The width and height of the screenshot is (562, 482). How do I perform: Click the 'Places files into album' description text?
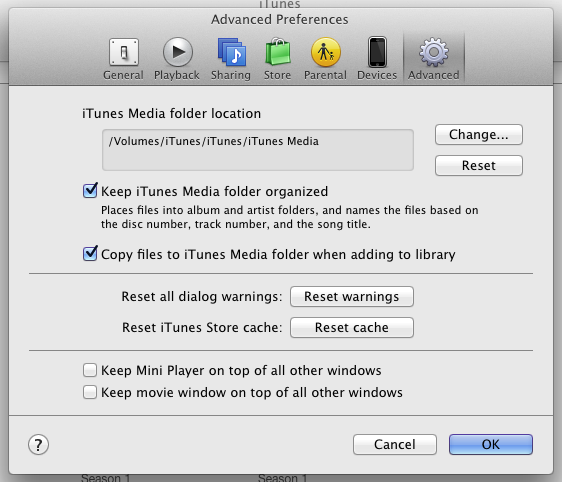click(290, 217)
